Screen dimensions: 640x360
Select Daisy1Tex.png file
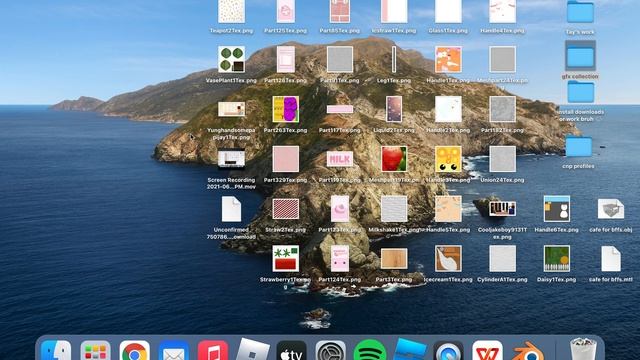tap(557, 258)
